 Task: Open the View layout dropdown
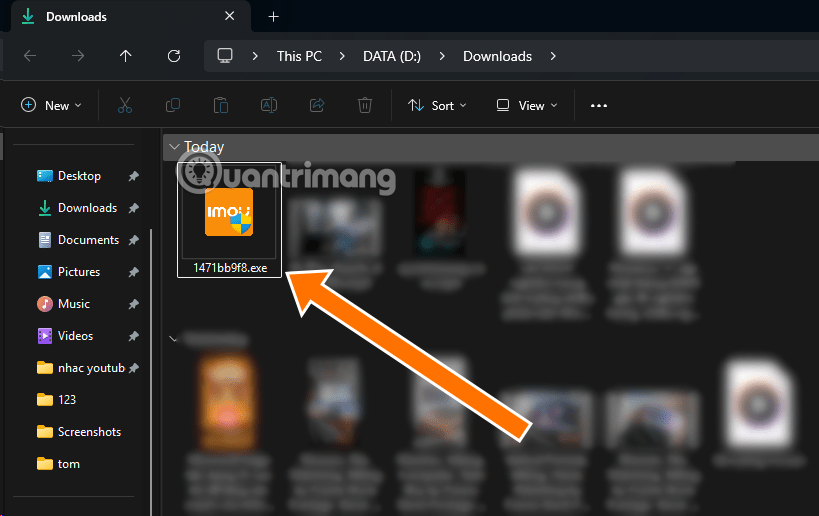pos(526,105)
